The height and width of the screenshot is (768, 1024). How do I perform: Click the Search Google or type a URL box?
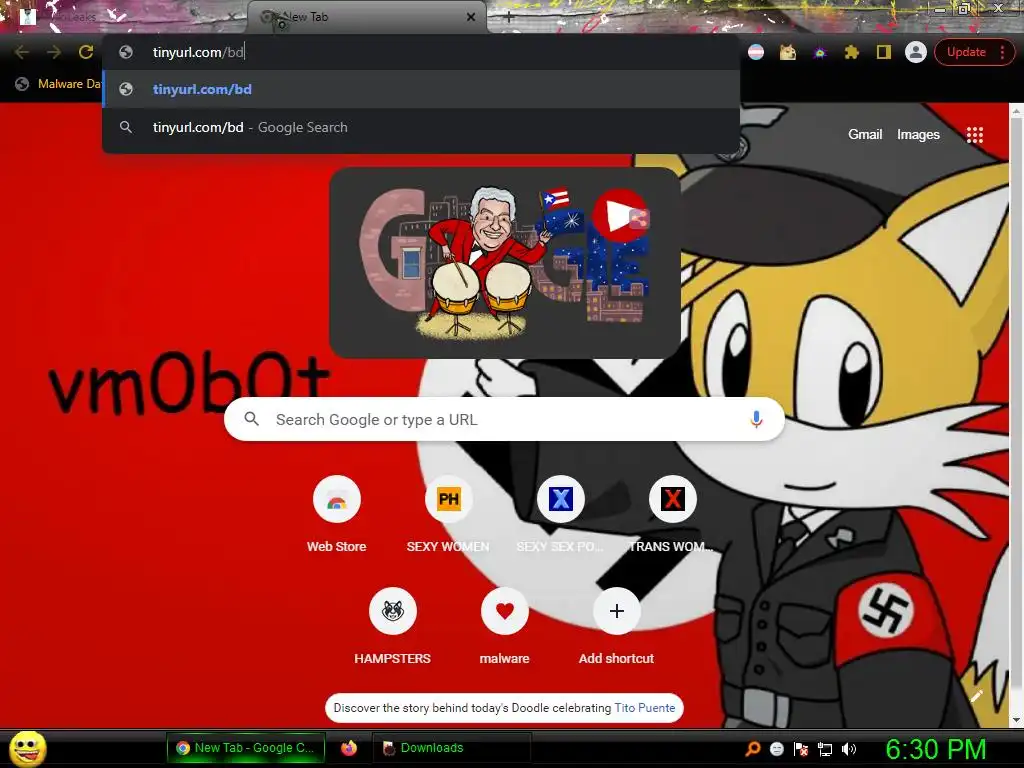(x=504, y=419)
